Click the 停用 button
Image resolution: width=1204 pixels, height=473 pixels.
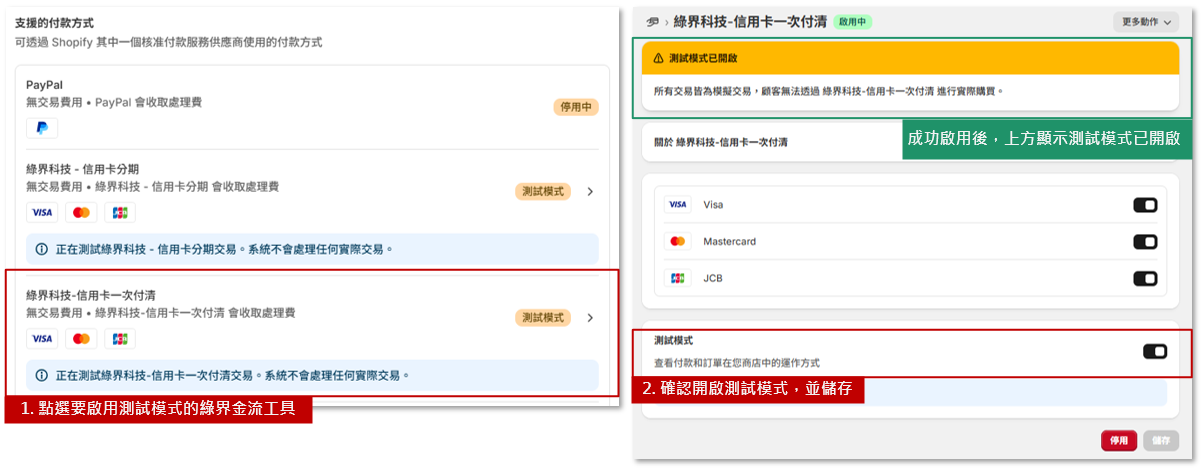[1119, 441]
